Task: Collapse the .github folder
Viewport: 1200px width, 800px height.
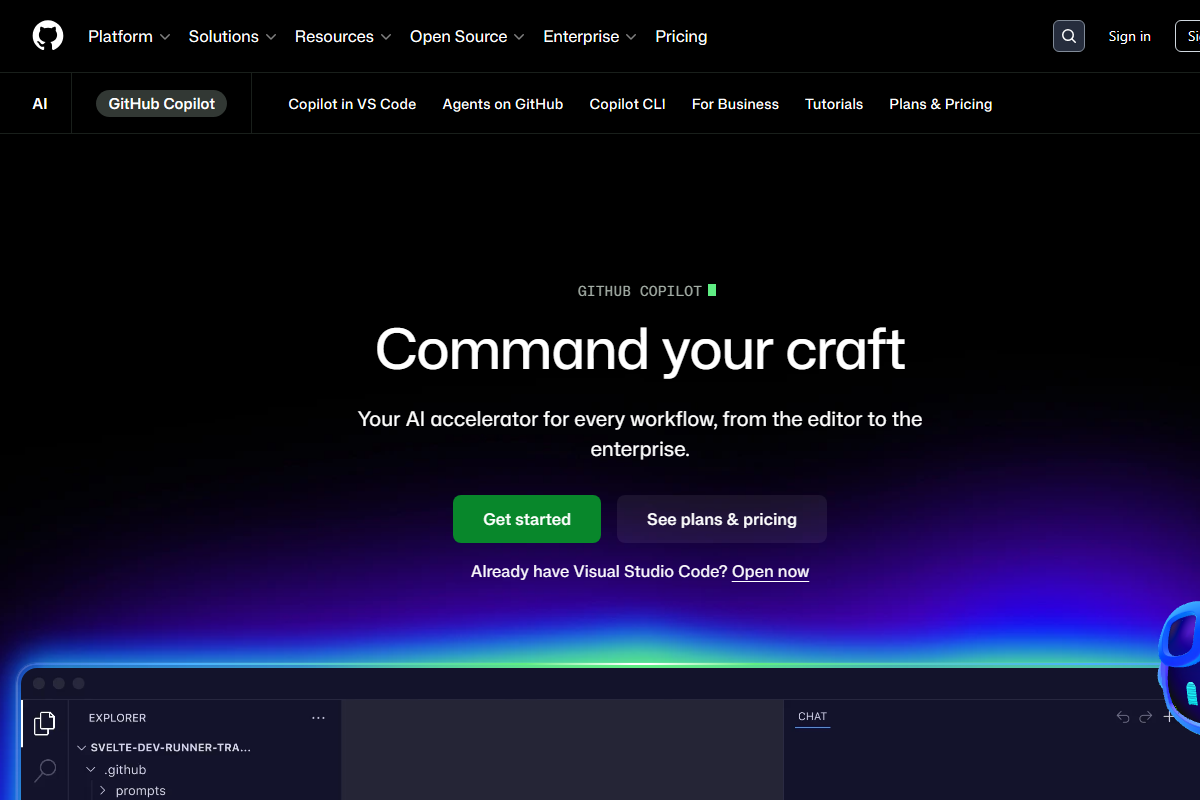Action: (118, 770)
